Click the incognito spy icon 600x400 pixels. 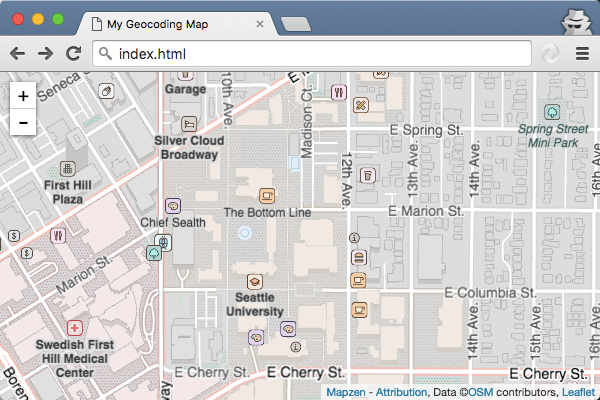[x=576, y=22]
